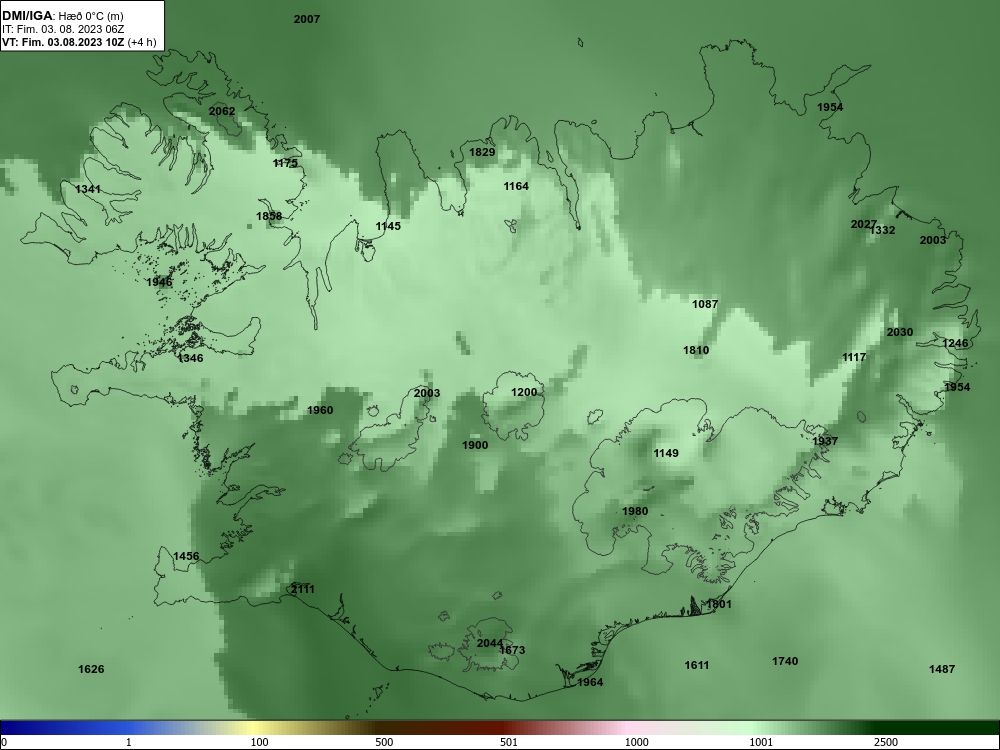Screen dimensions: 1000x750
Task: Click the 1145 height value
Action: point(388,226)
